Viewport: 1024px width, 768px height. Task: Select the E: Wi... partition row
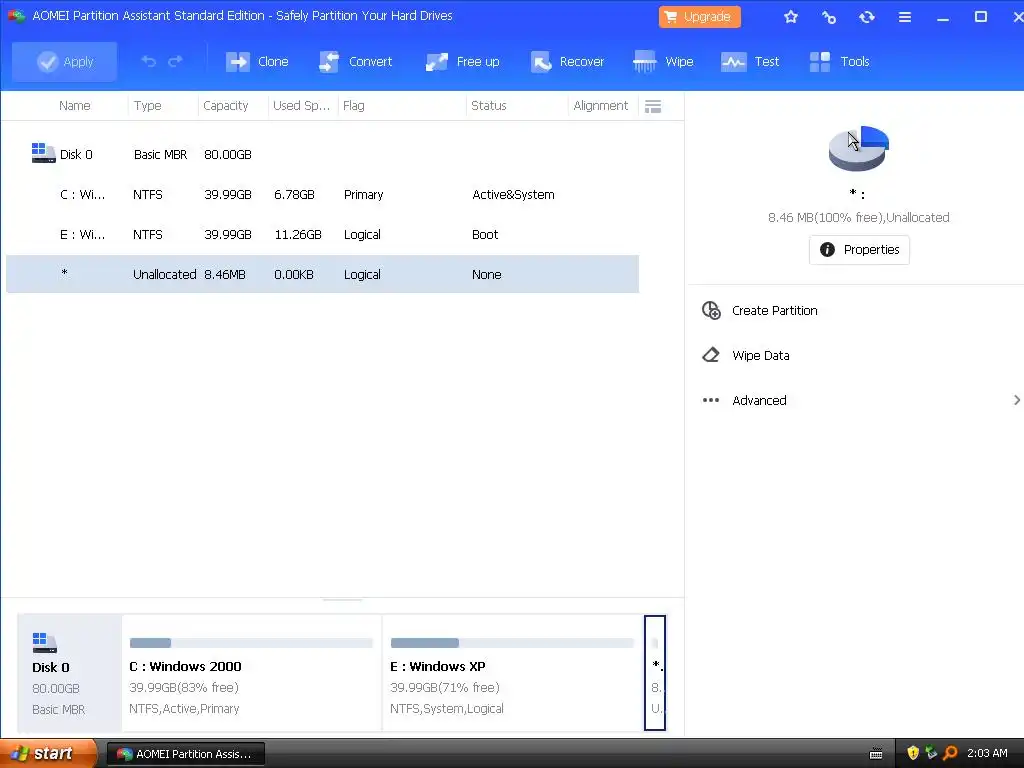coord(323,234)
